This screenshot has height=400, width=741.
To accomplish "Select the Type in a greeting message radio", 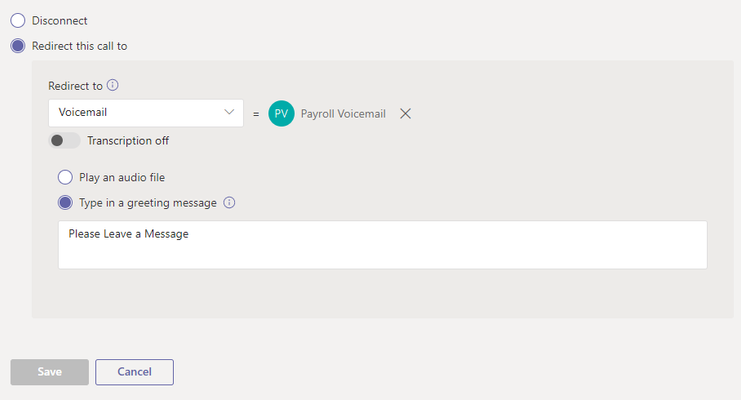I will click(x=65, y=203).
